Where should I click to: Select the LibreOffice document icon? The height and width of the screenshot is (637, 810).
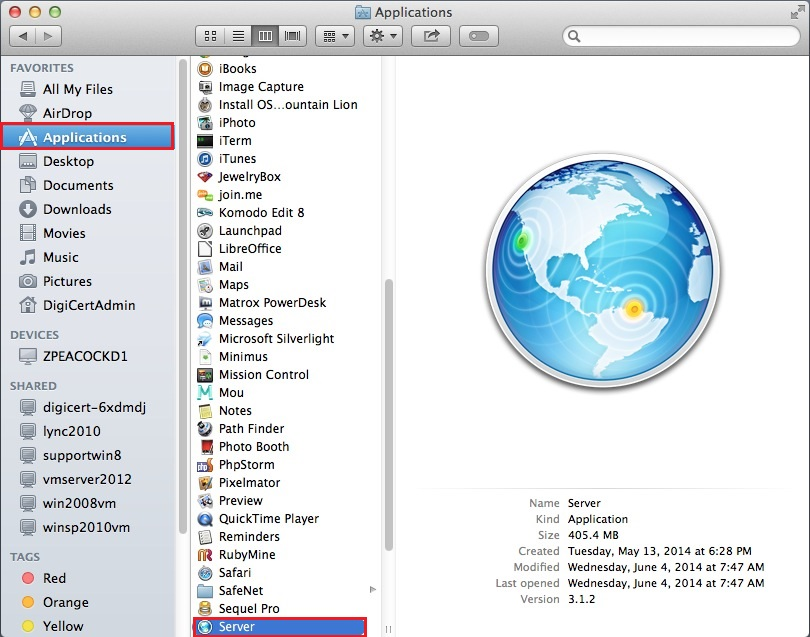[205, 248]
